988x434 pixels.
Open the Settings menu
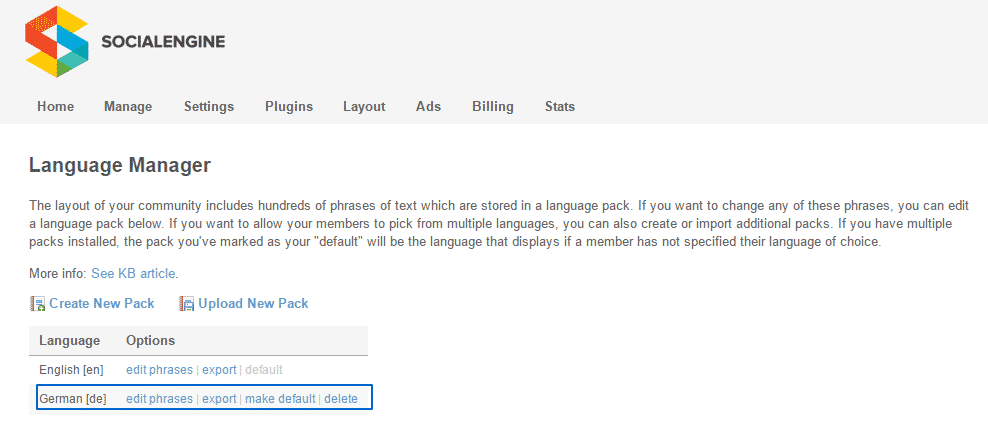(x=208, y=106)
